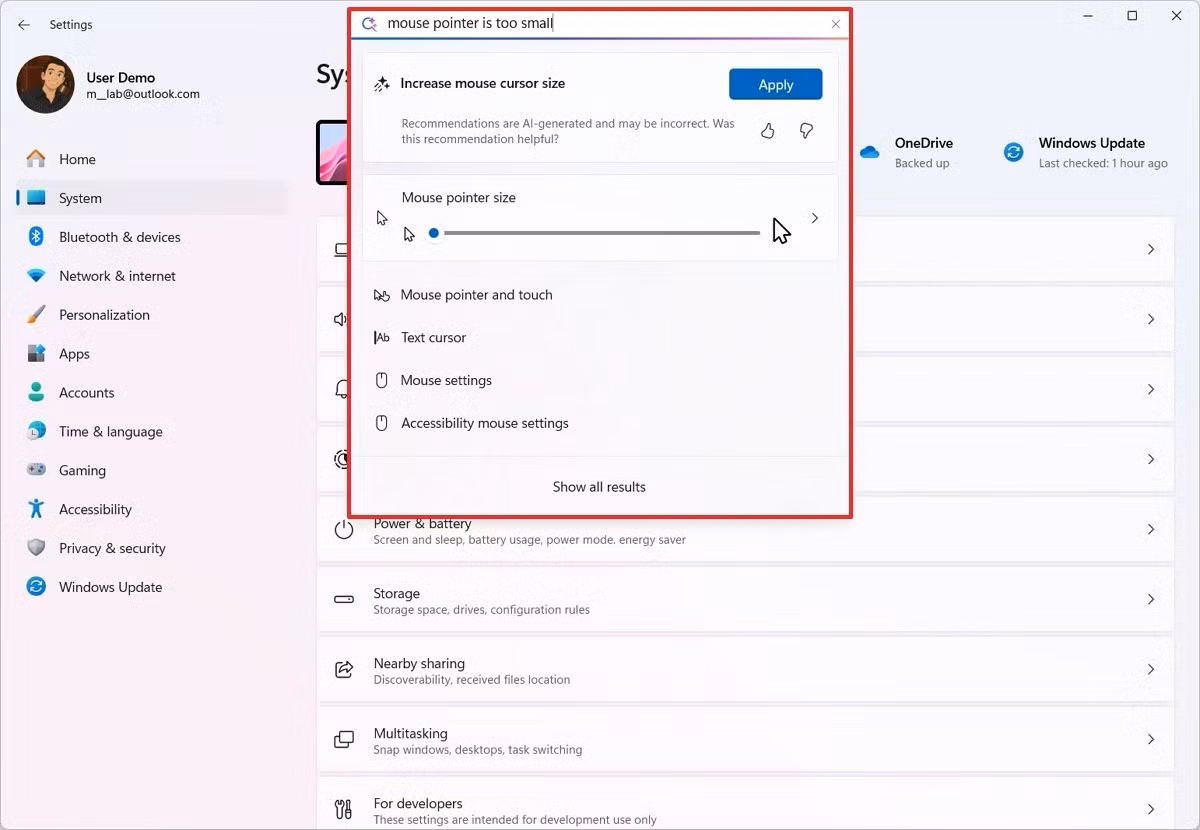
Task: Click the thumbs up feedback icon
Action: tap(767, 130)
